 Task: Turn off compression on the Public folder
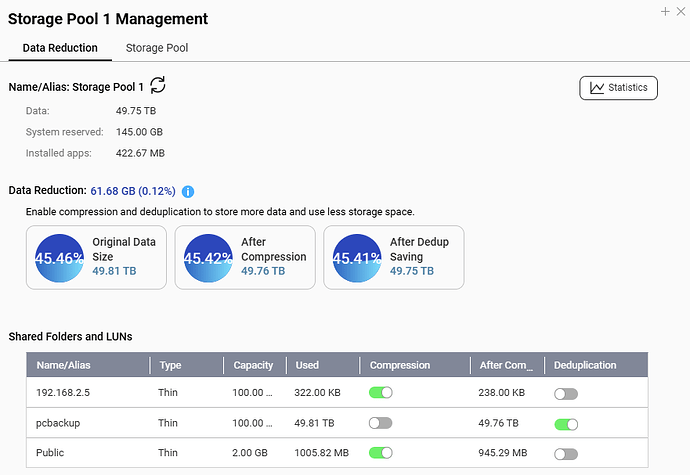pyautogui.click(x=381, y=453)
